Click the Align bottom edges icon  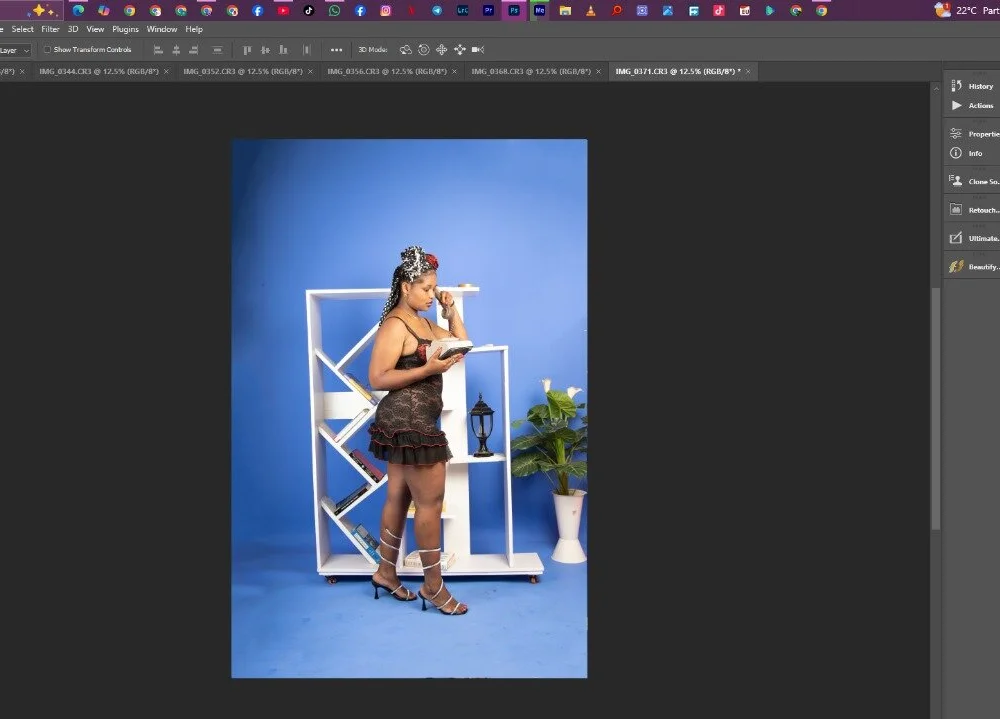[283, 50]
